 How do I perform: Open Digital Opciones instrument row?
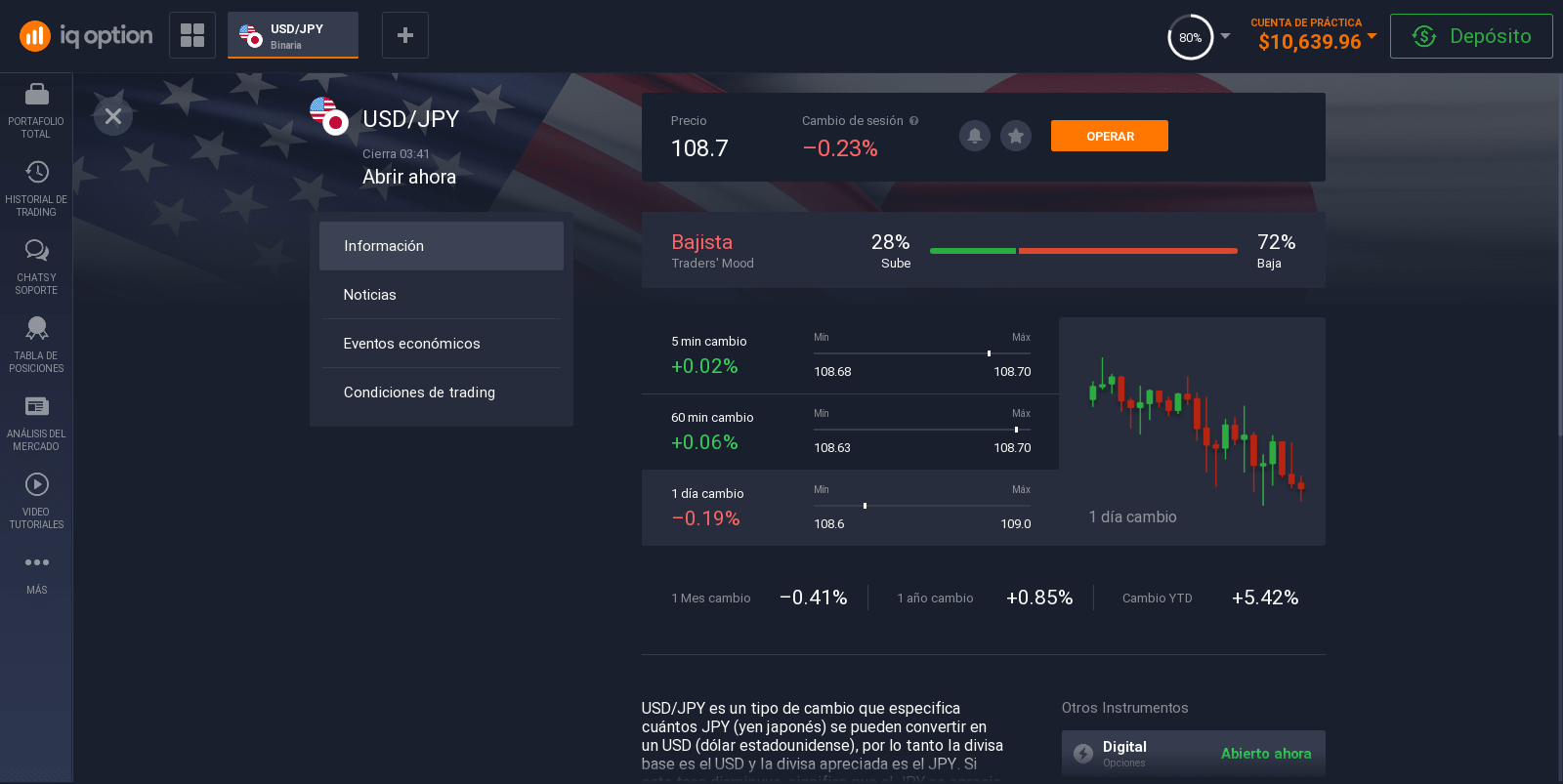click(x=1194, y=754)
